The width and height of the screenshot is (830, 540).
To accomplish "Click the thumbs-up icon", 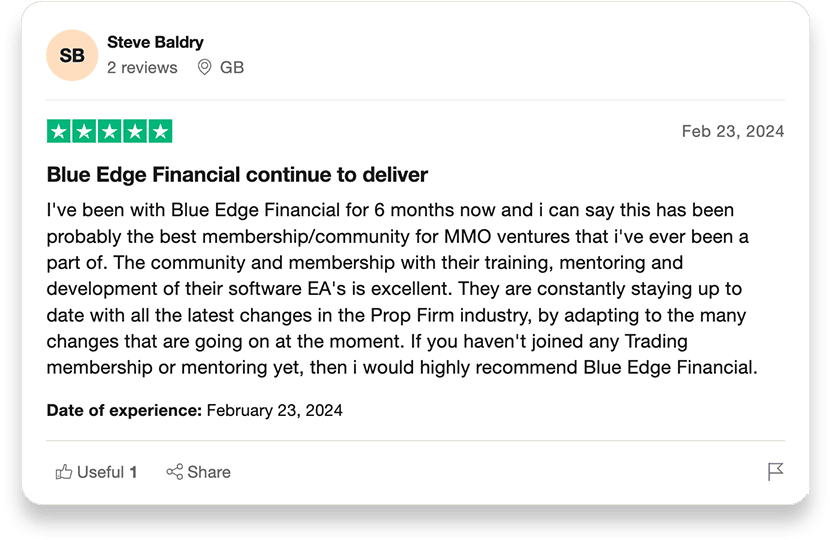I will point(64,472).
